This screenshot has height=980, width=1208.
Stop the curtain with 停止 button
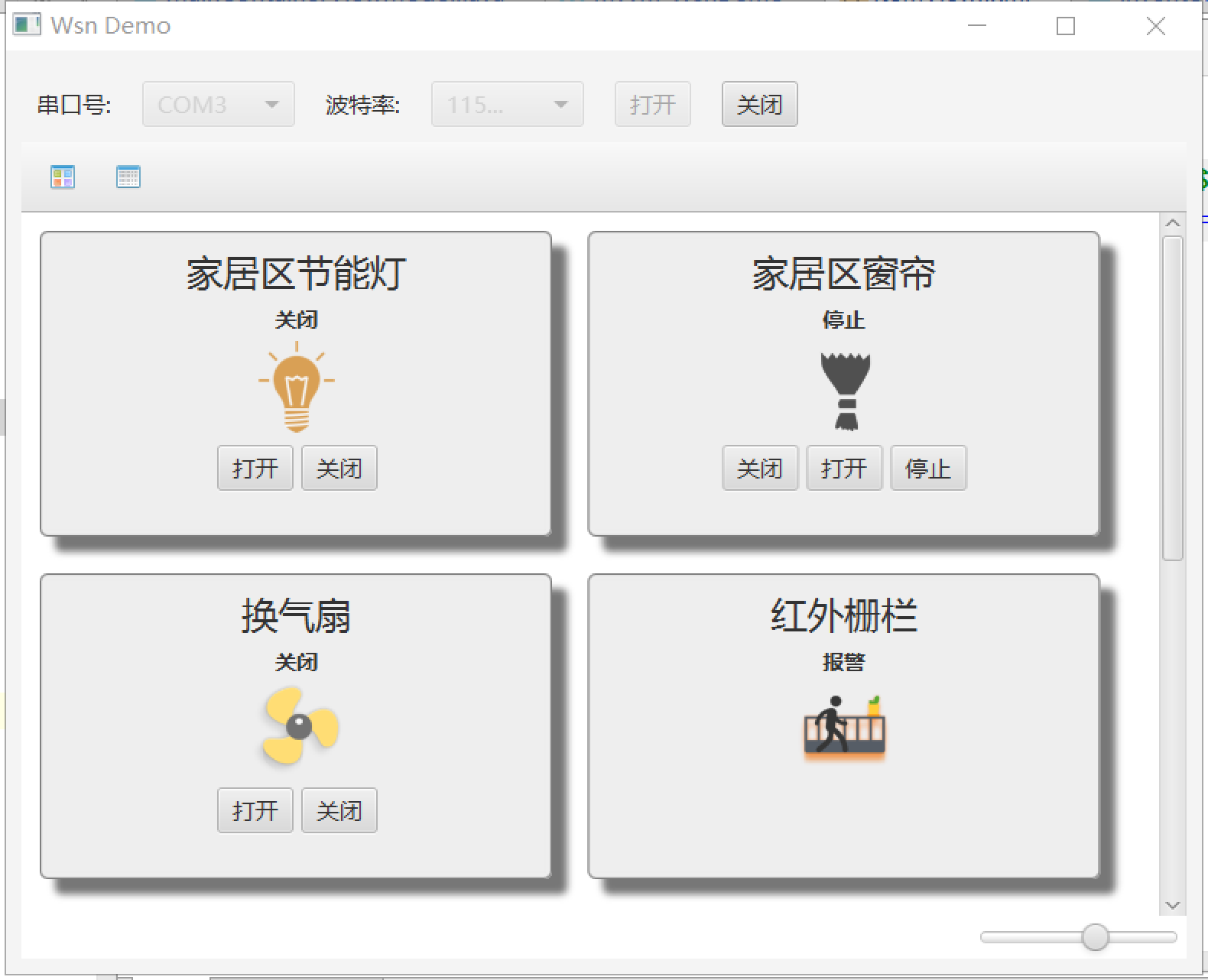coord(928,468)
